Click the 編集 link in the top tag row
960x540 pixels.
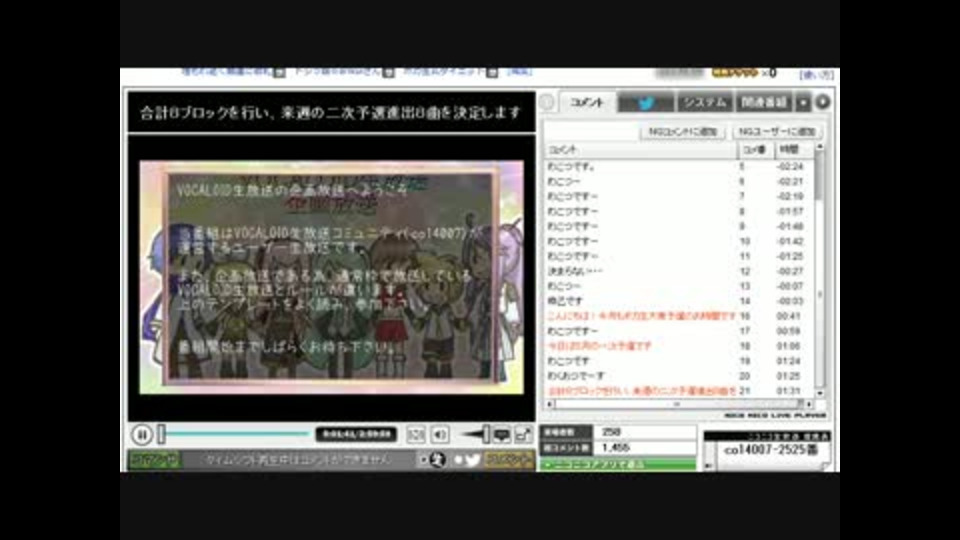(520, 72)
